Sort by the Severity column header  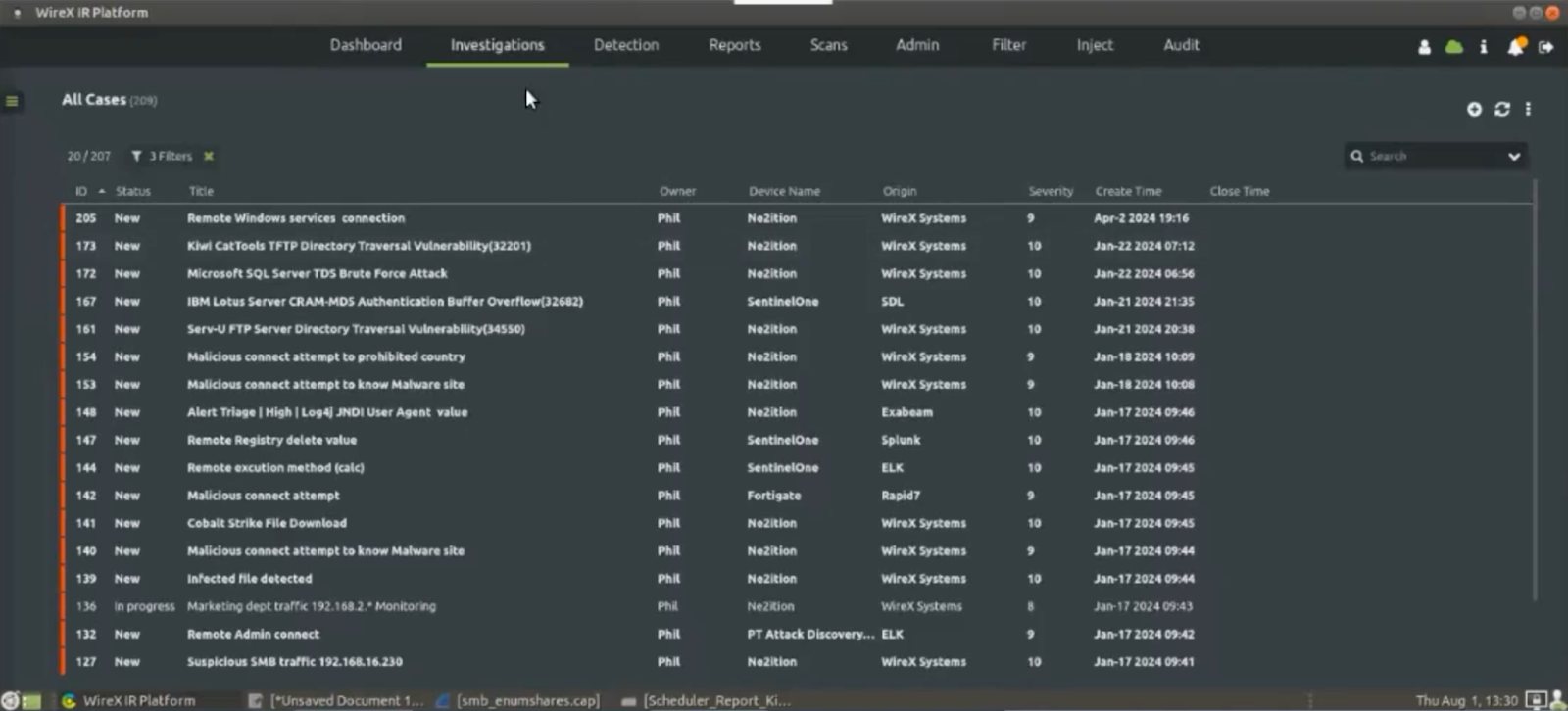1051,191
